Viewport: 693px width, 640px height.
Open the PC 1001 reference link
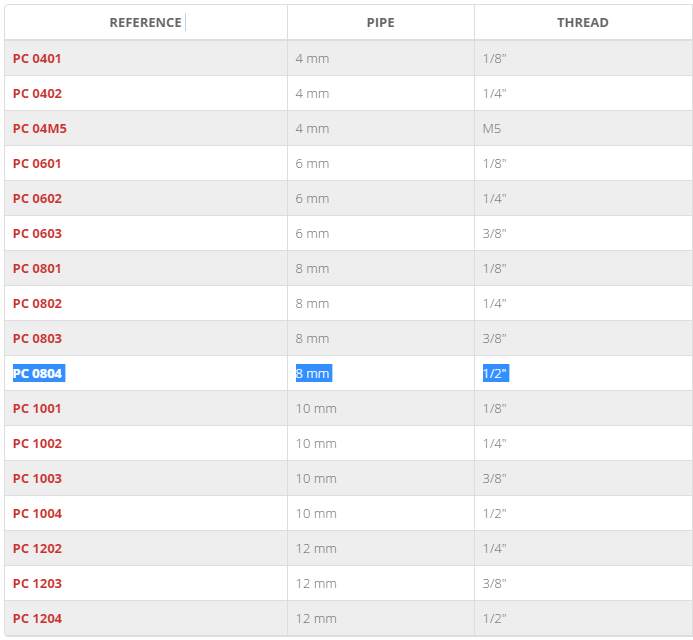(37, 408)
